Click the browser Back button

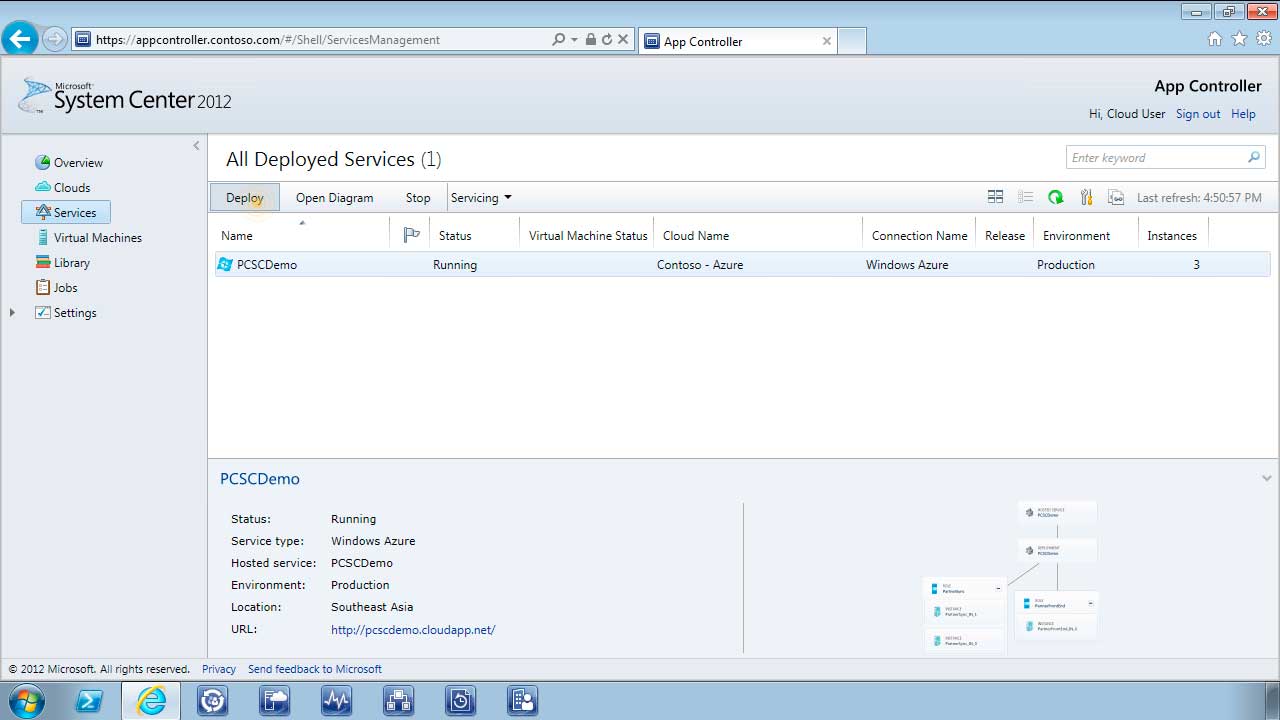pos(20,39)
